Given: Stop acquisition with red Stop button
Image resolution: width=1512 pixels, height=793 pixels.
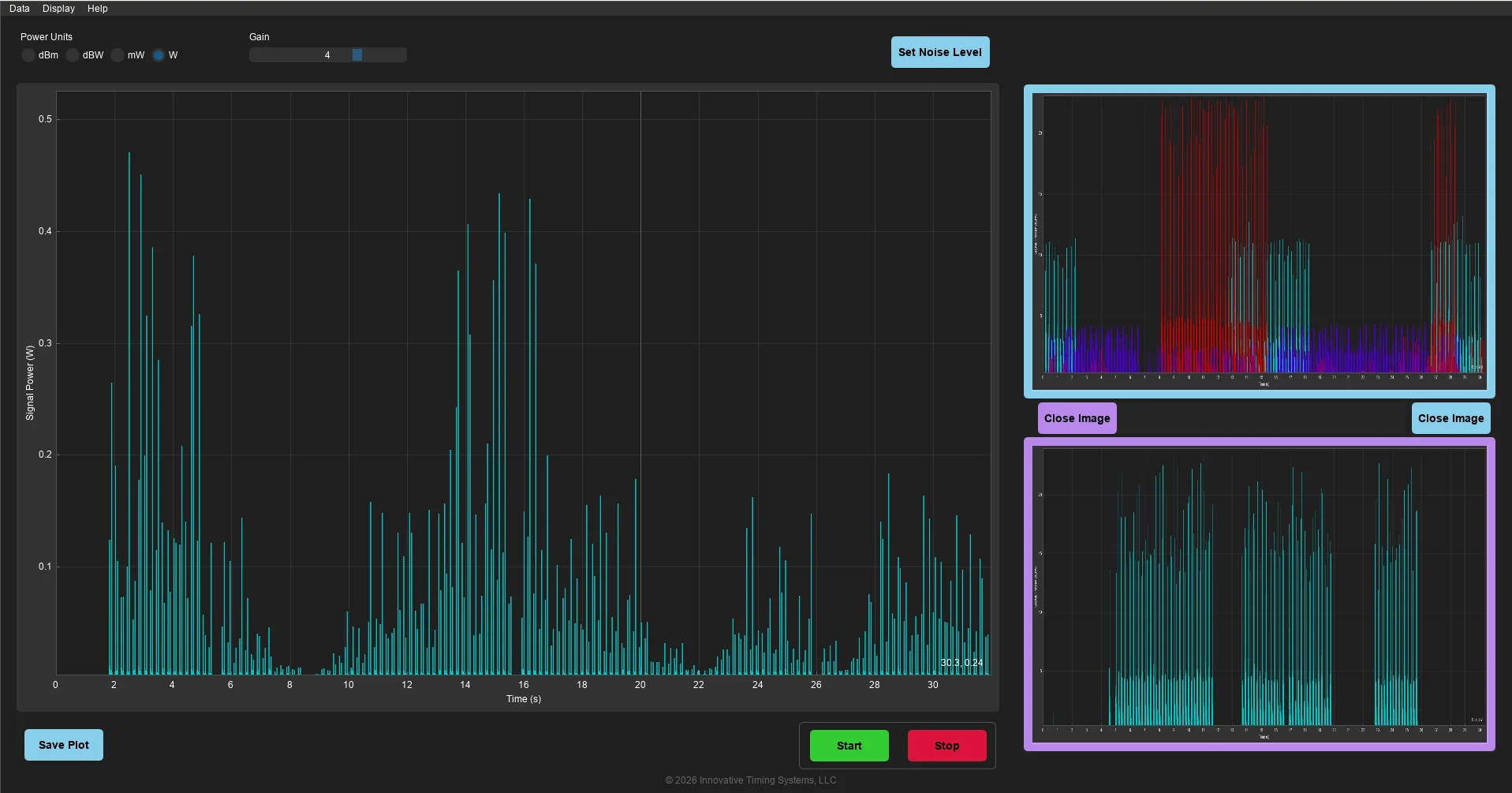Looking at the screenshot, I should tap(947, 746).
